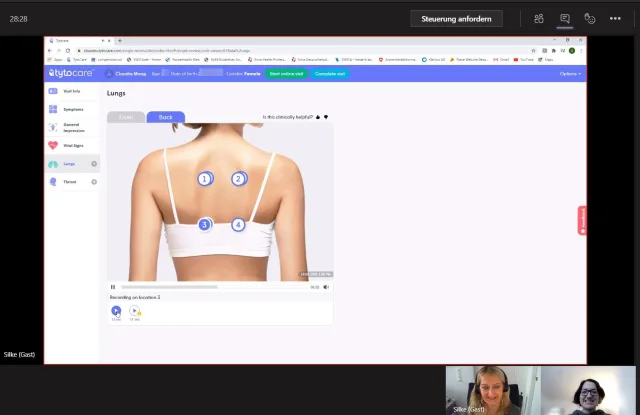This screenshot has height=415, width=640.
Task: Open the Teams participants panel icon
Action: (539, 18)
